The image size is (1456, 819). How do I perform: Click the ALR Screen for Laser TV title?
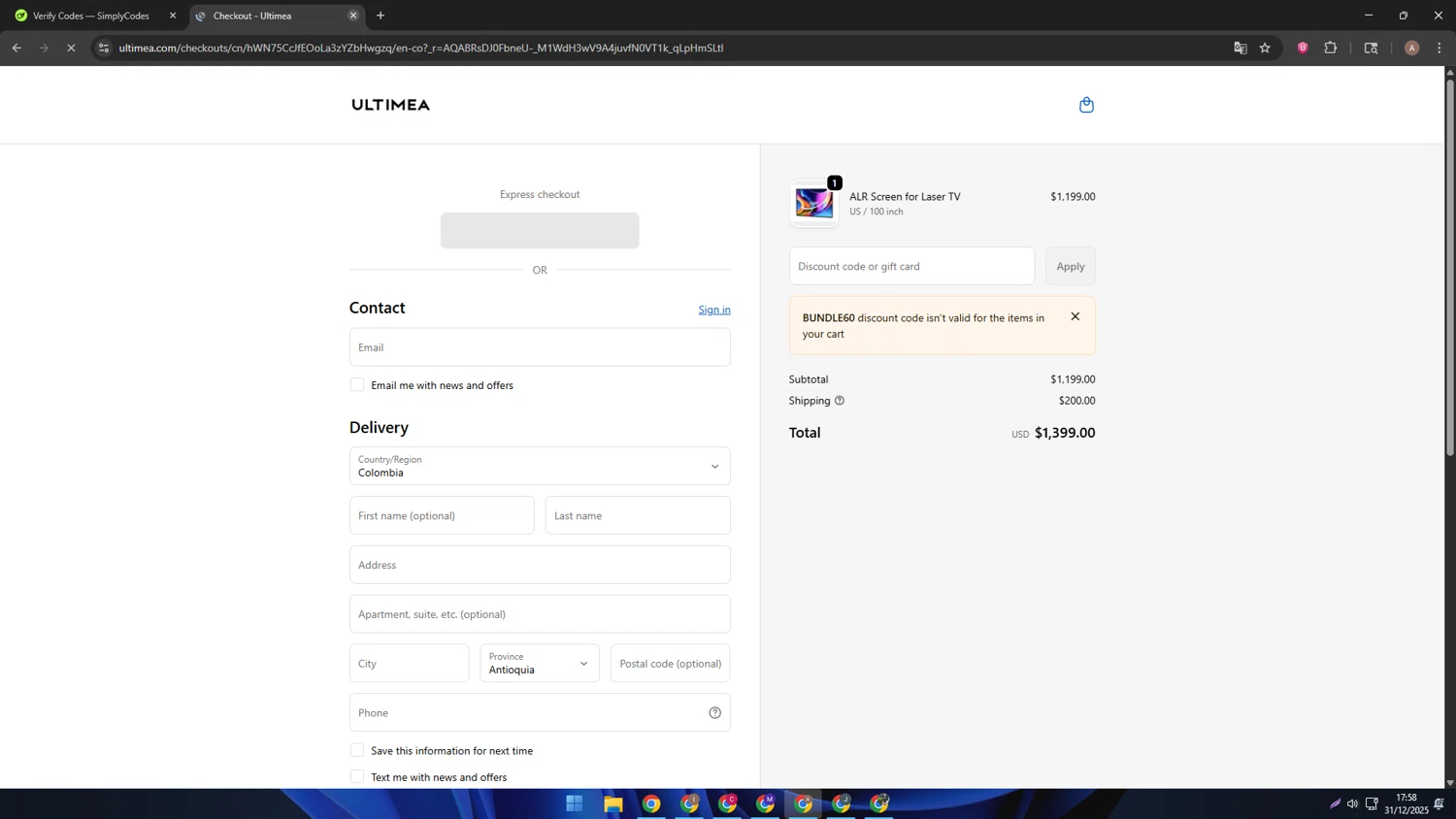point(905,196)
